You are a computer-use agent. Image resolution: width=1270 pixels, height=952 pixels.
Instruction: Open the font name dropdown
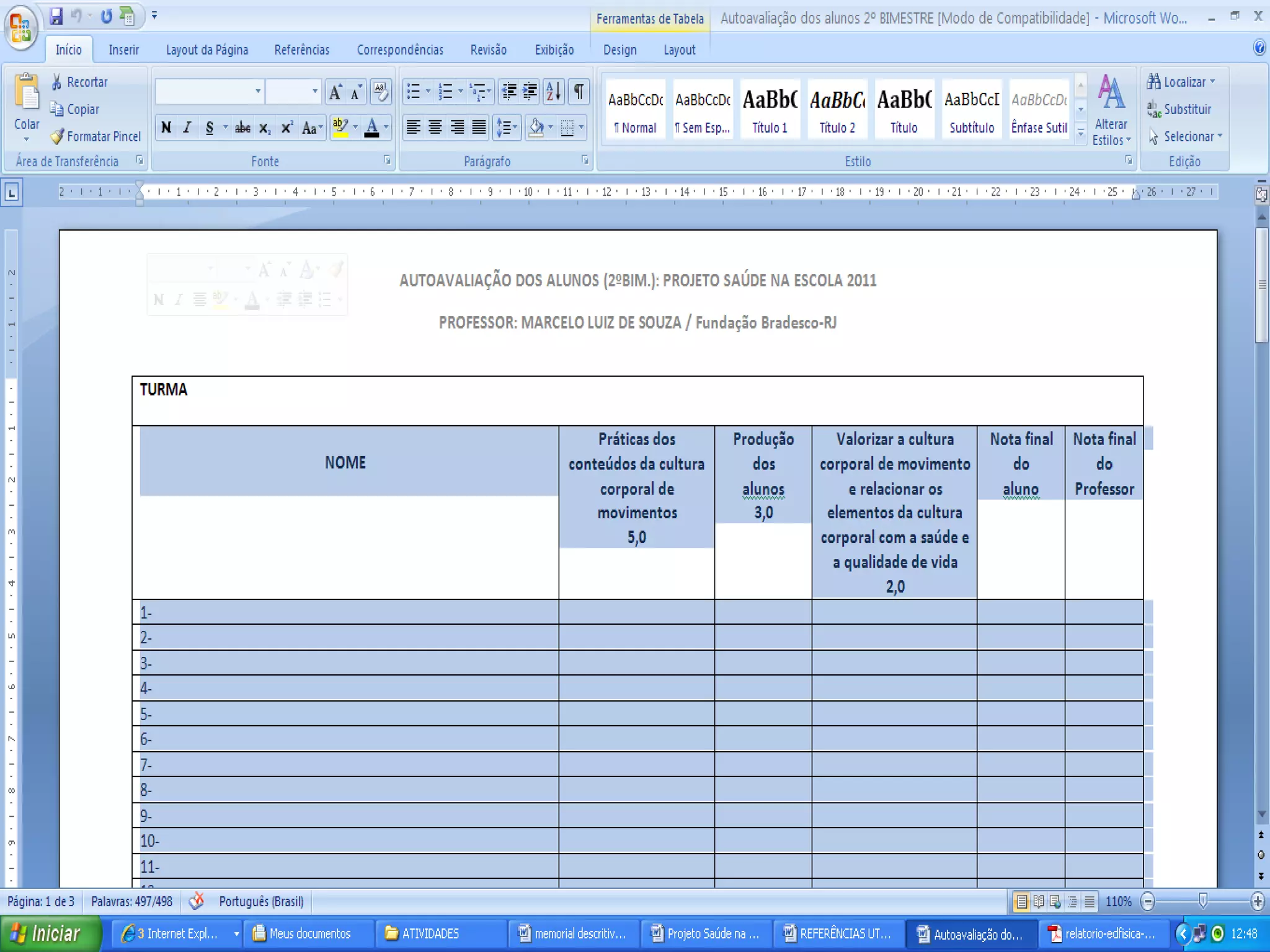[x=258, y=92]
